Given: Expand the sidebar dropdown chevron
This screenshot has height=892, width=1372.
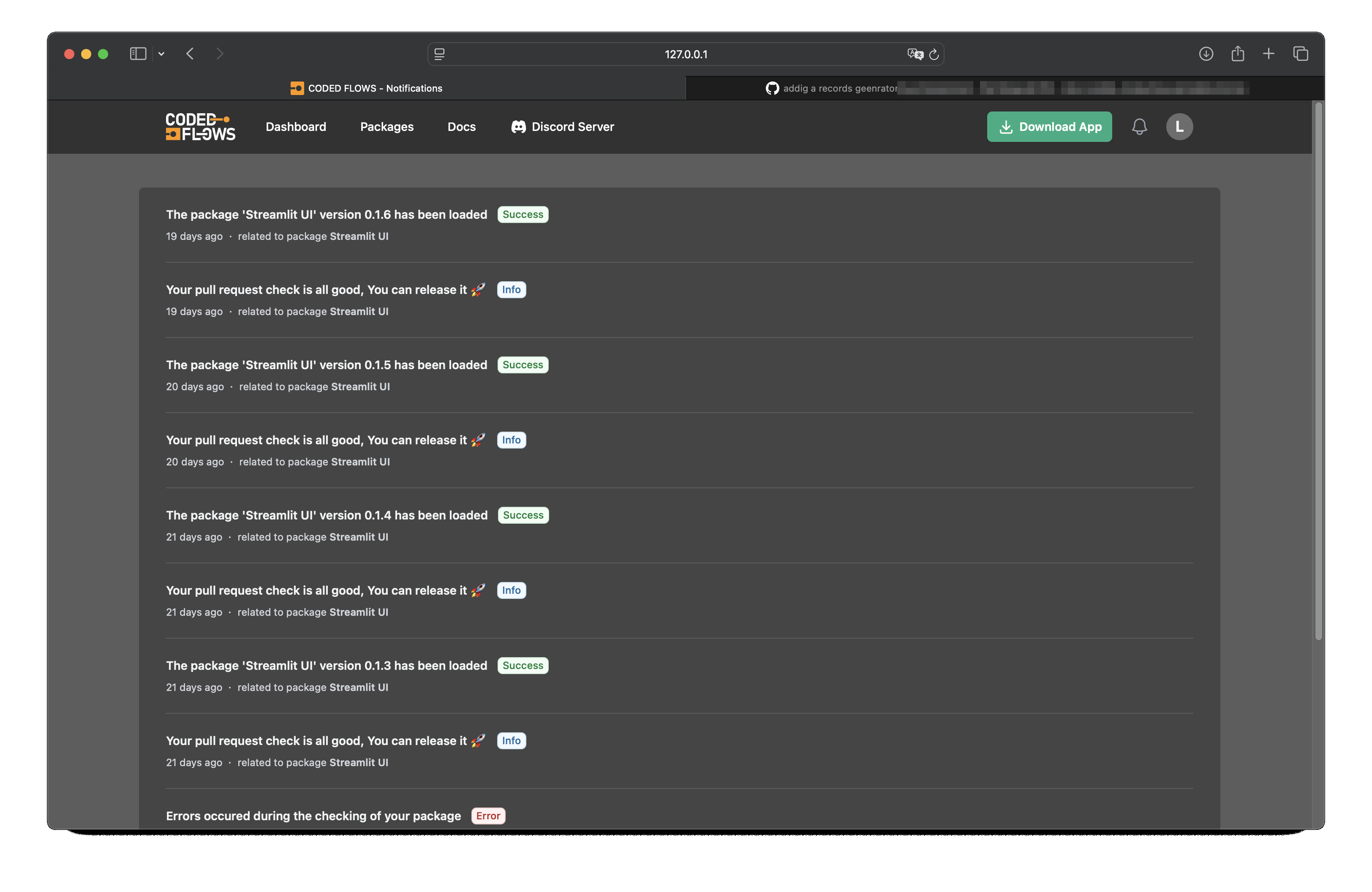Looking at the screenshot, I should click(x=161, y=54).
